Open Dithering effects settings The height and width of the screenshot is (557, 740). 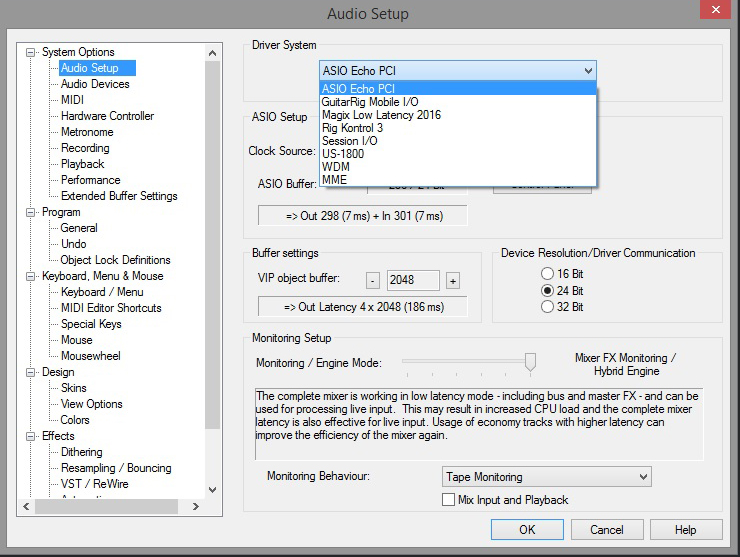coord(81,452)
